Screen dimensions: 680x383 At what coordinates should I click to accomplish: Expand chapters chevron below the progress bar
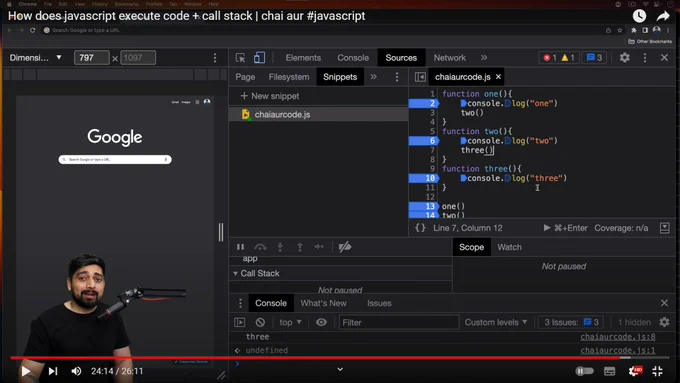pos(340,369)
